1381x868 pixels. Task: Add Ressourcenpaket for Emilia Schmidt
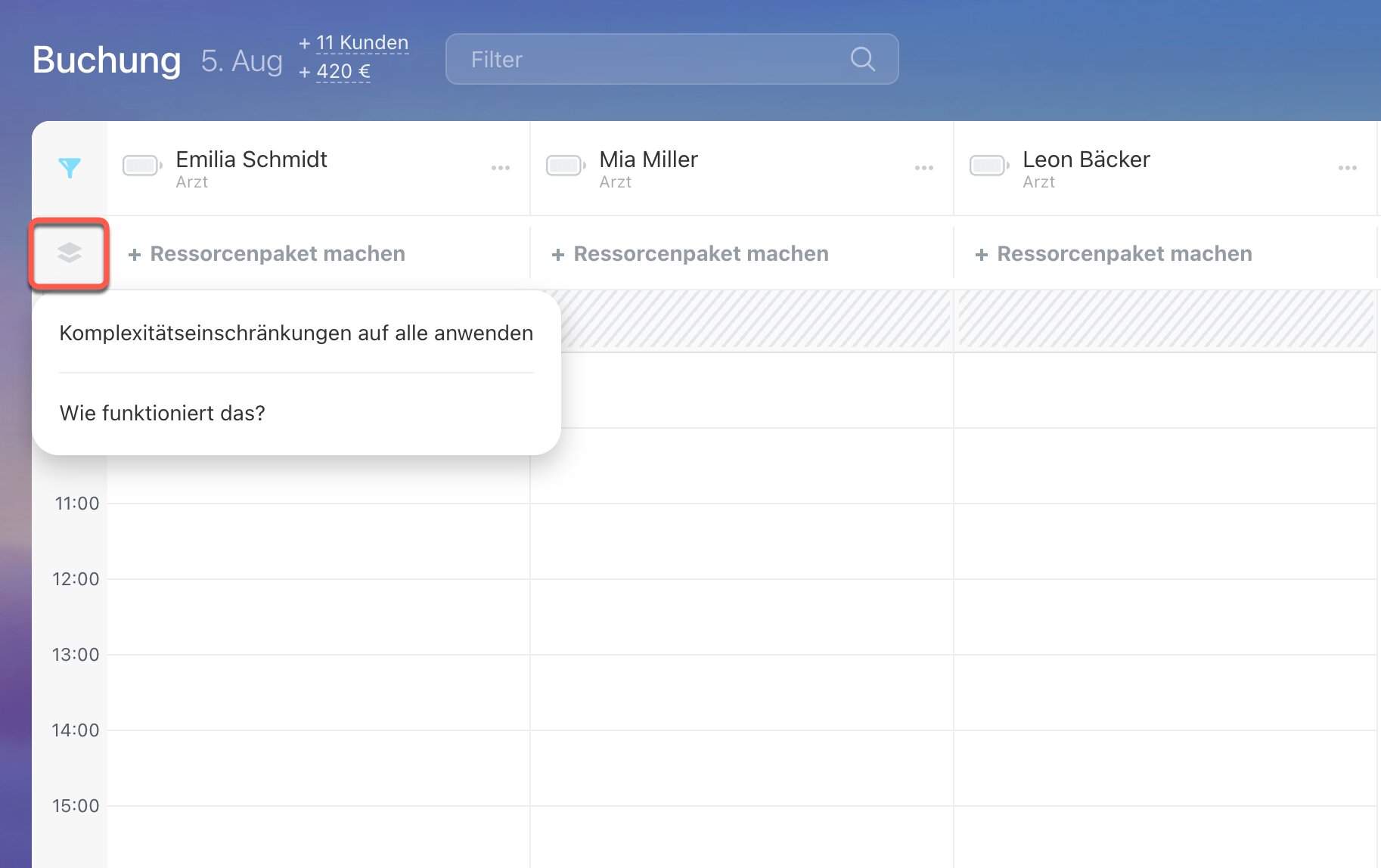point(267,253)
